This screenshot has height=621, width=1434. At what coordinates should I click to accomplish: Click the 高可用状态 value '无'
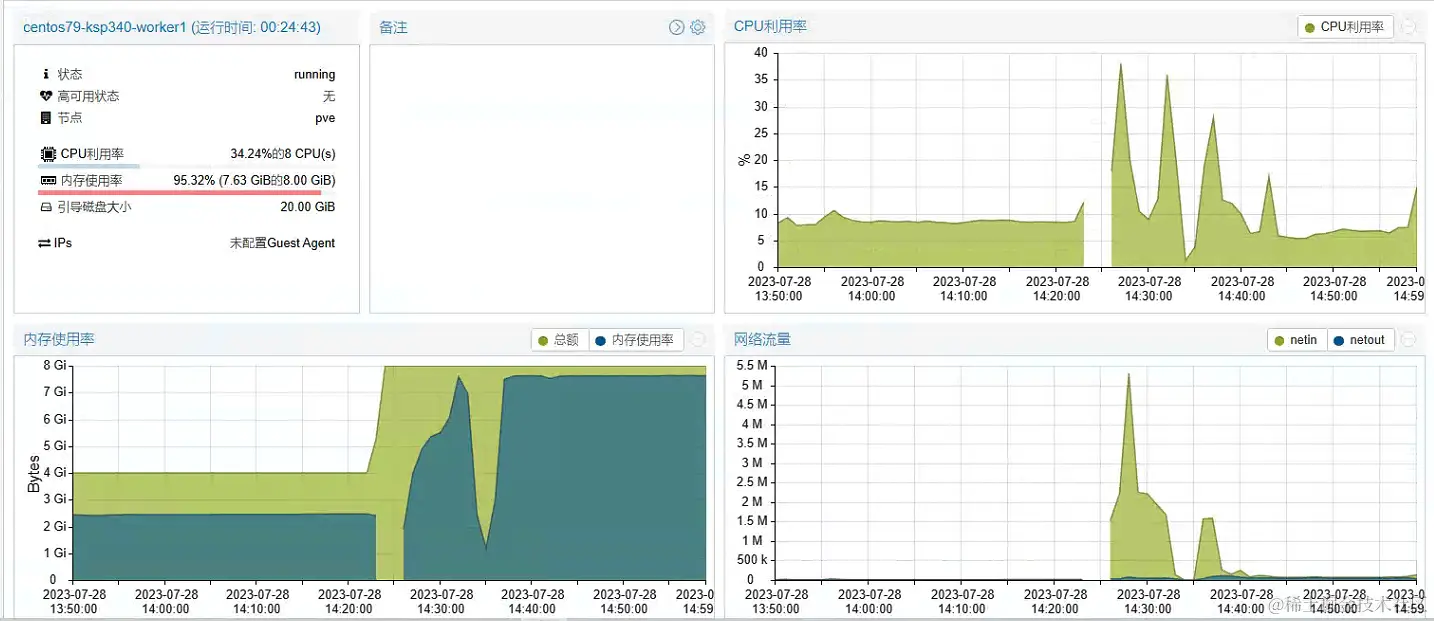(x=329, y=96)
